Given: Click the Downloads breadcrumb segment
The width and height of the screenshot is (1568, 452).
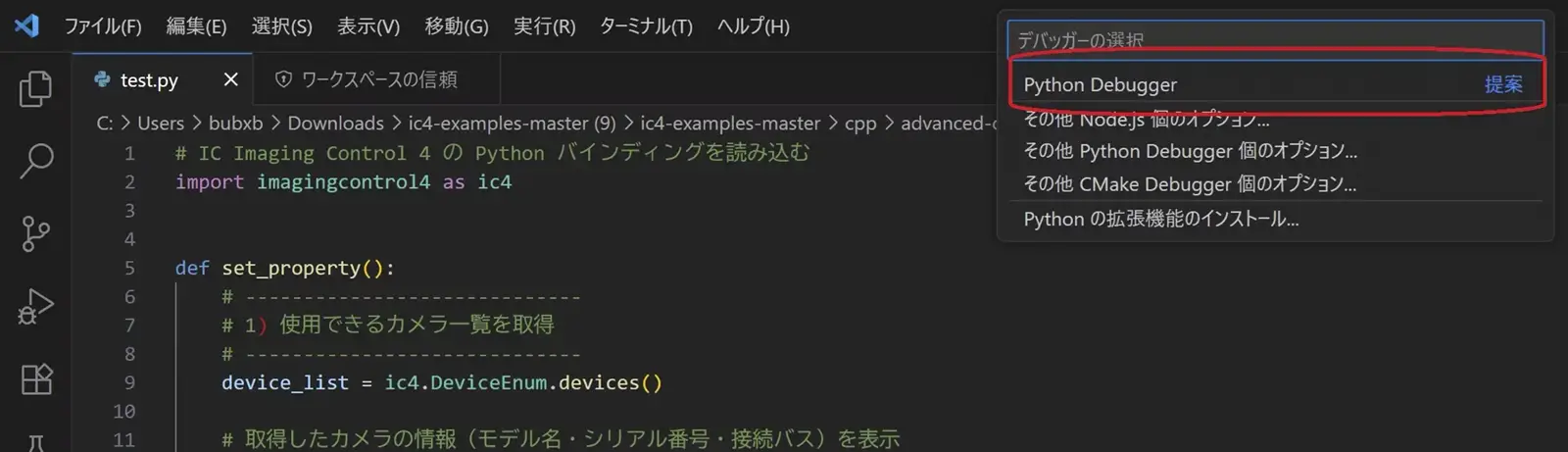Looking at the screenshot, I should (x=335, y=124).
